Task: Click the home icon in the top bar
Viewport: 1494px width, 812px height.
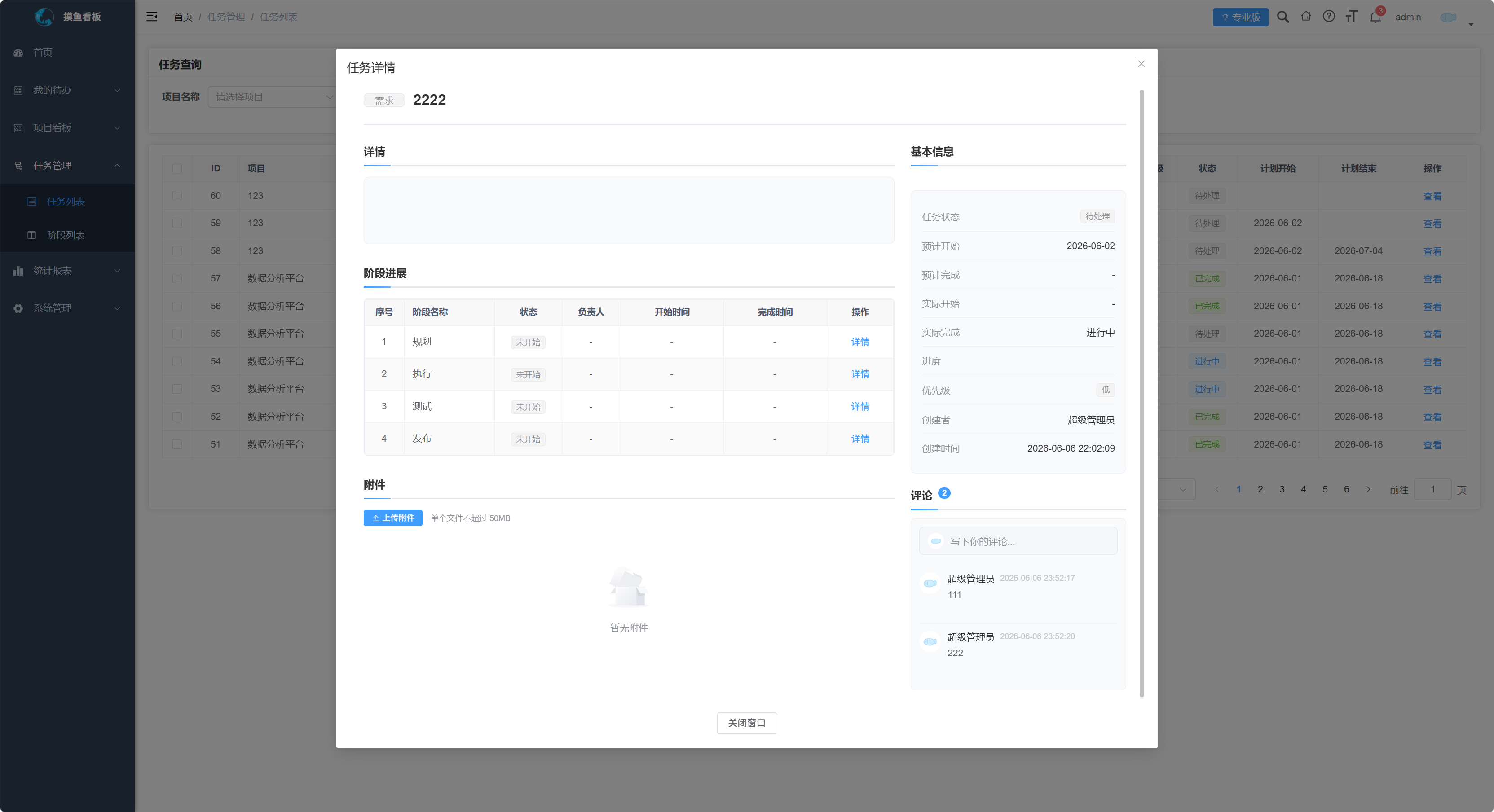Action: [1305, 16]
